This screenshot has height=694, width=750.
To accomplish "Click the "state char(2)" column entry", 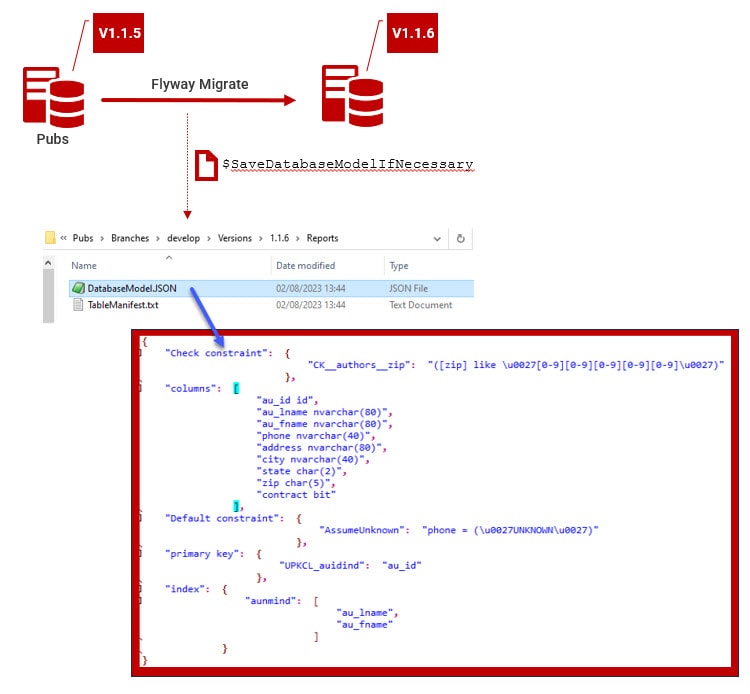I will point(299,471).
